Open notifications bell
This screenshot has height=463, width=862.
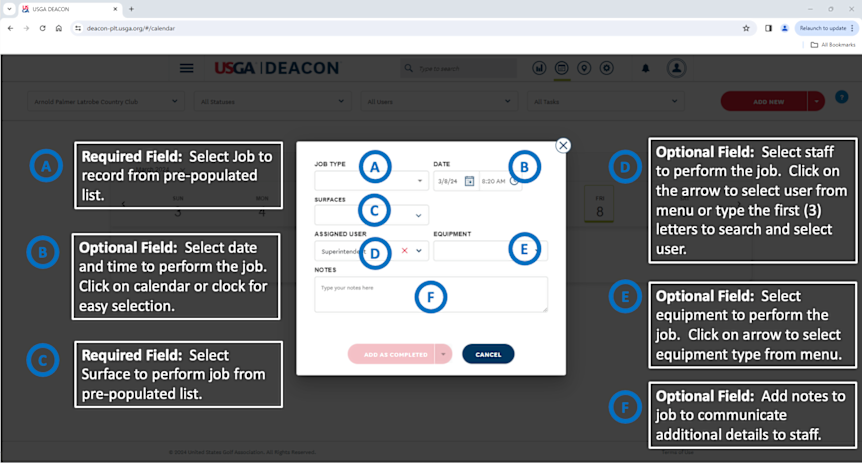[x=645, y=68]
